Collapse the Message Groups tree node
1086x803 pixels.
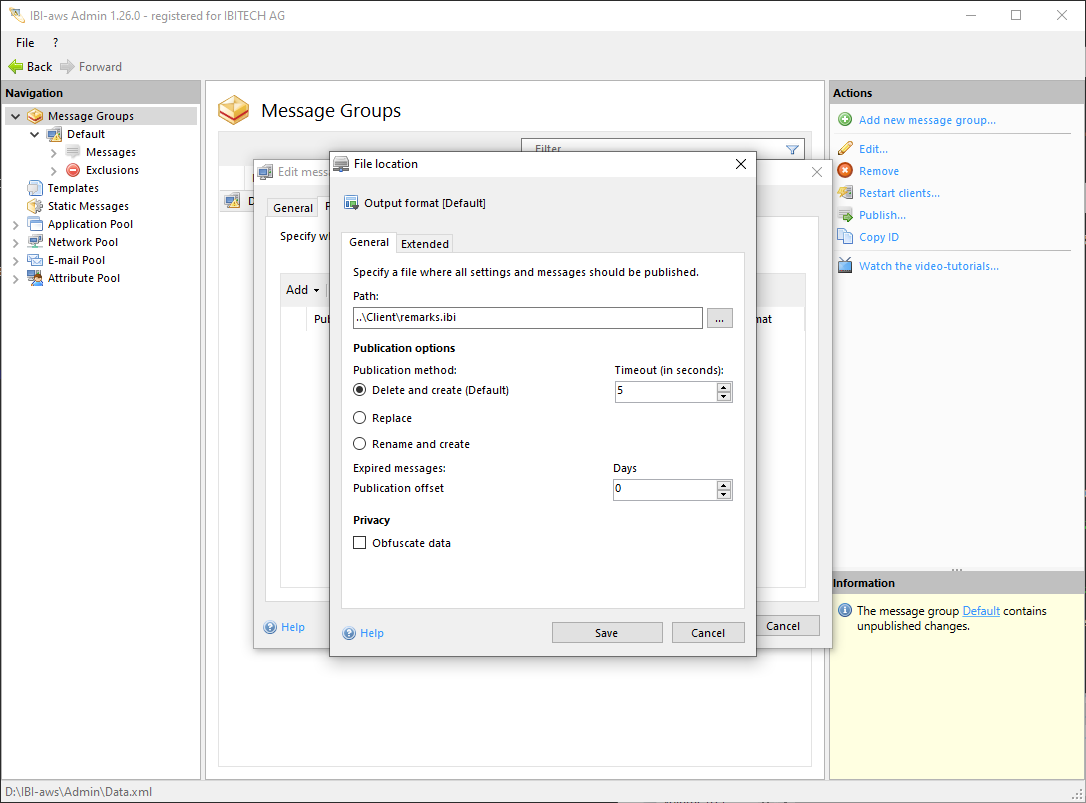(x=15, y=117)
